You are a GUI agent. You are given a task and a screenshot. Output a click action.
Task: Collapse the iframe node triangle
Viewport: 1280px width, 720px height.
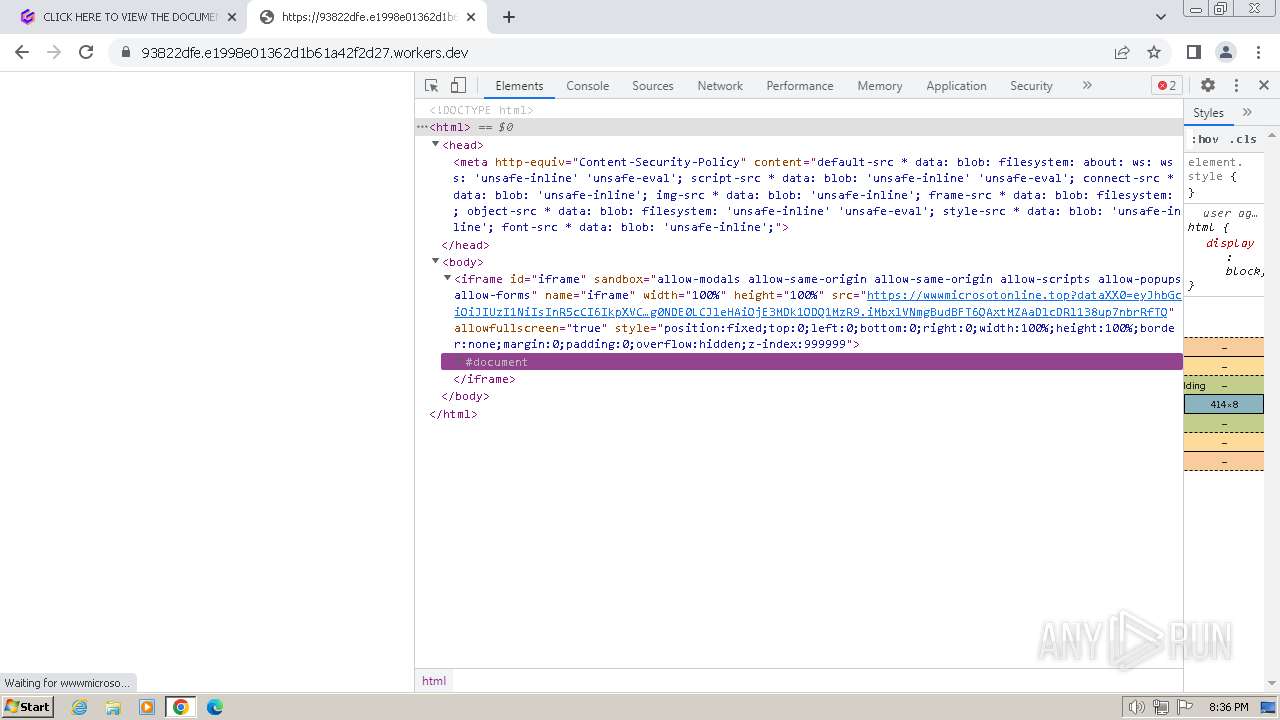click(x=447, y=279)
